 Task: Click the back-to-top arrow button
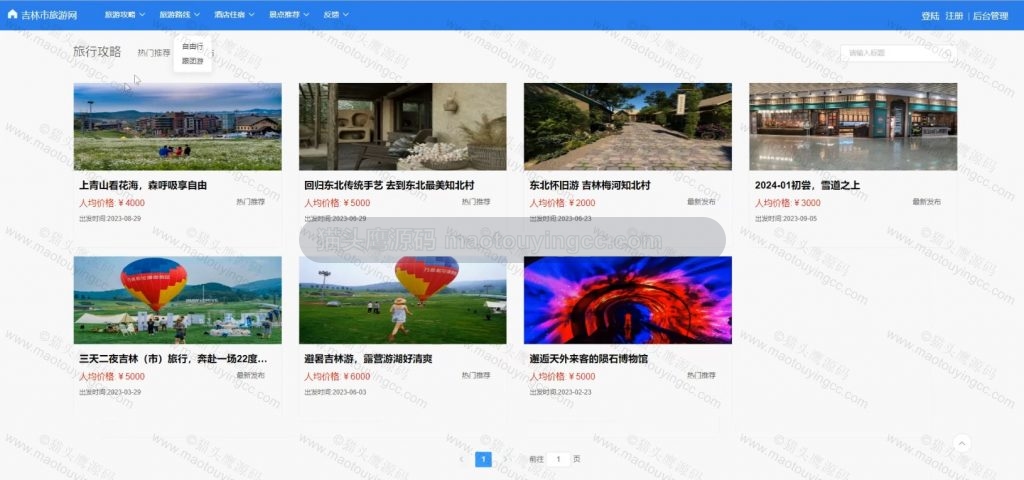961,443
